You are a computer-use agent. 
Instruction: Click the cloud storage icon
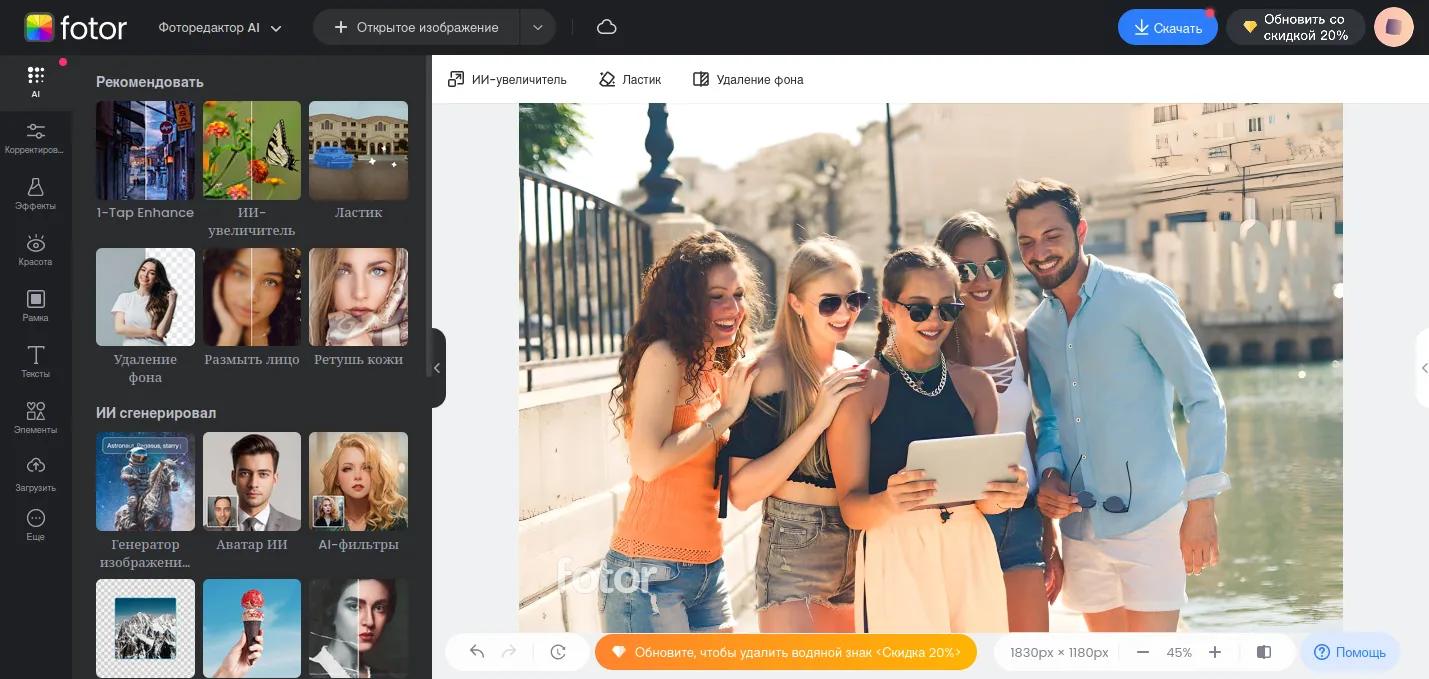pos(606,27)
